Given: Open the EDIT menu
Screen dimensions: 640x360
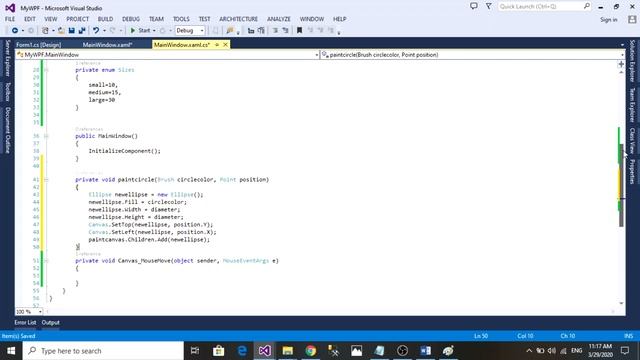Looking at the screenshot, I should (x=30, y=19).
